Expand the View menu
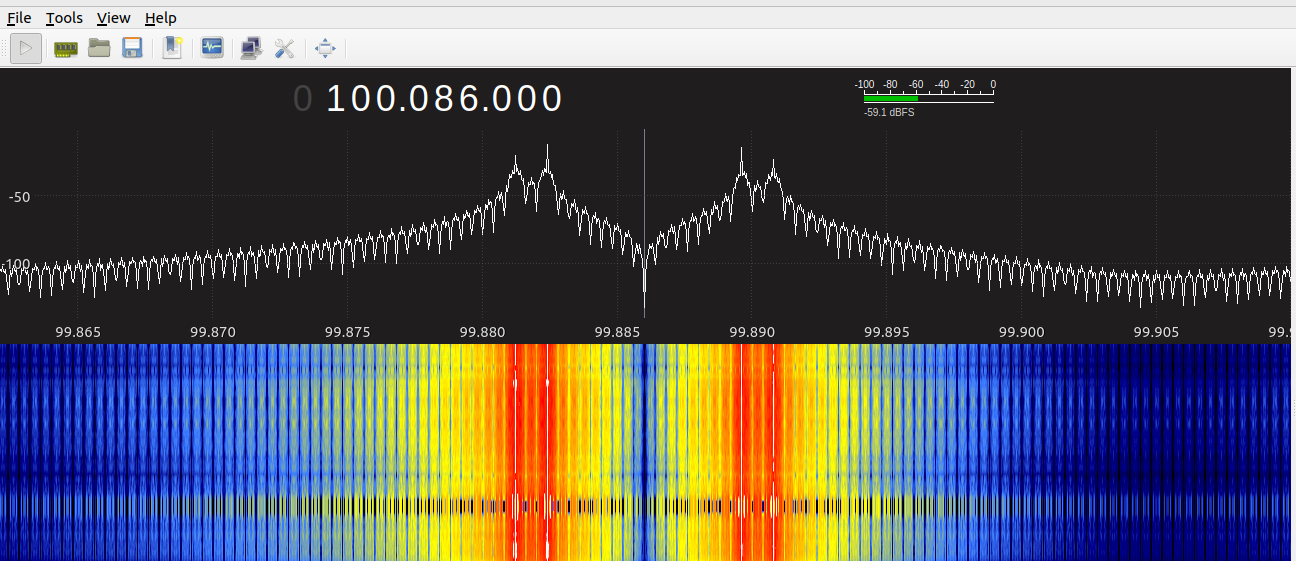 113,18
